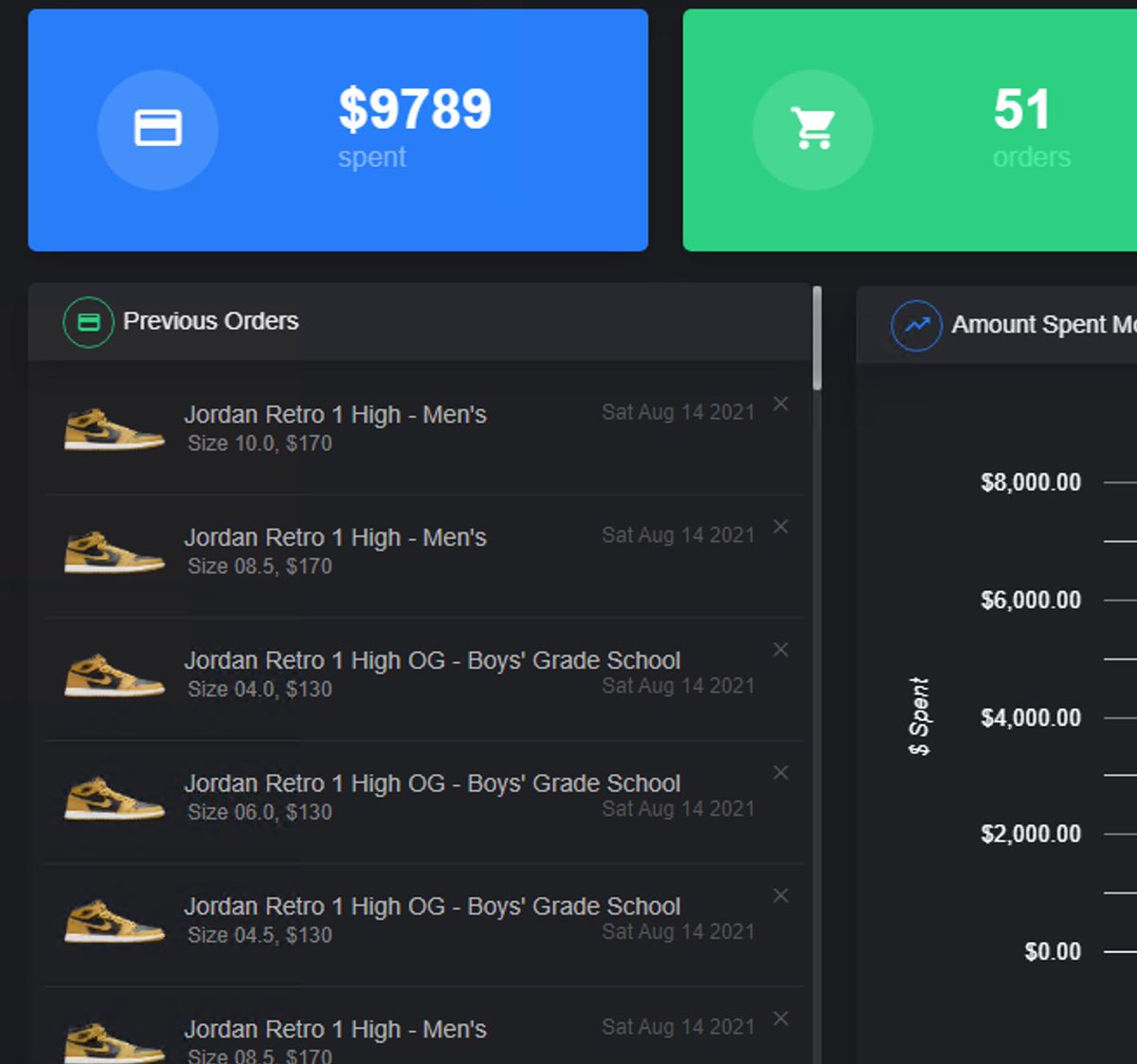Click the Sat Aug 14 2021 date of the Size 06.0 order

coord(678,809)
